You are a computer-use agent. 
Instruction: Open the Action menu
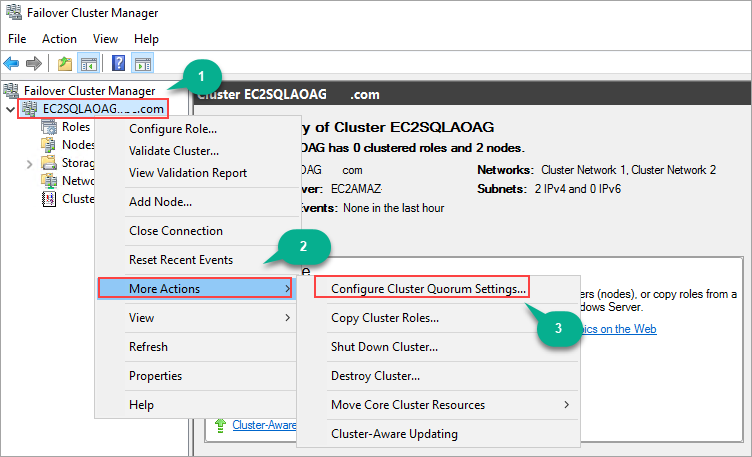tap(59, 39)
